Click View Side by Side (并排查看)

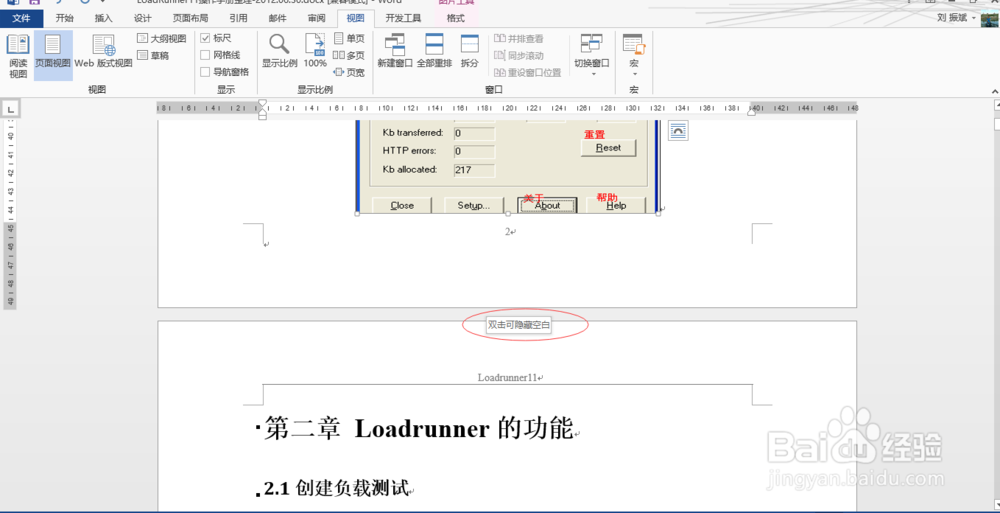519,39
